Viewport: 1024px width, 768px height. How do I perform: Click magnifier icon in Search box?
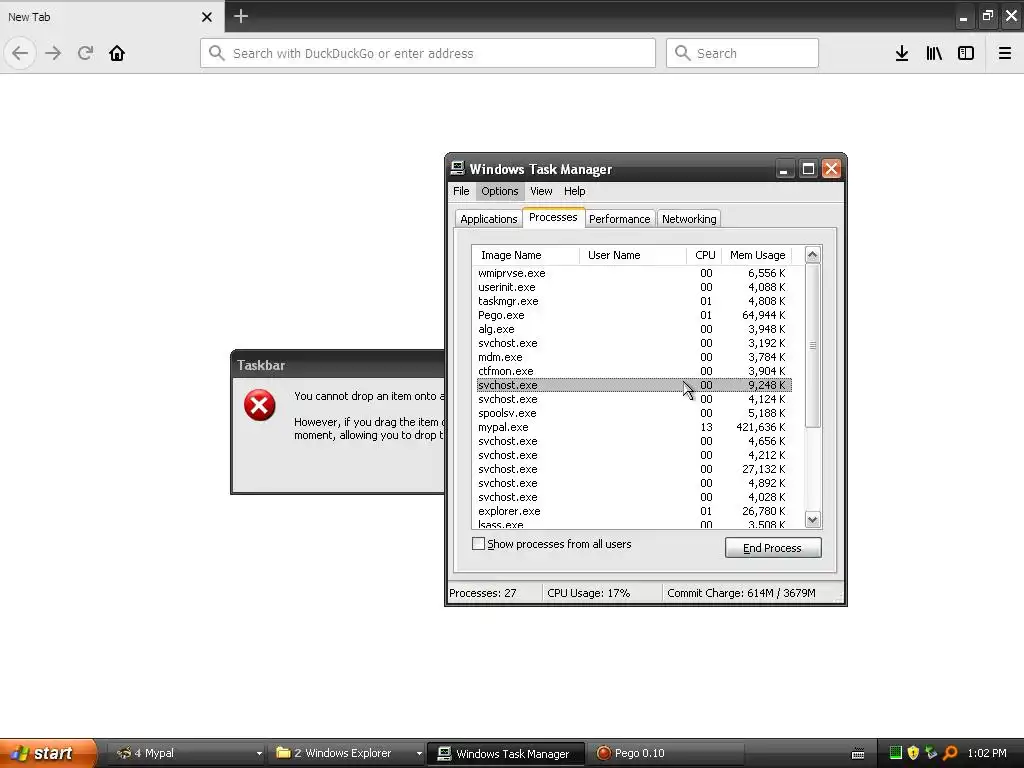pos(682,53)
